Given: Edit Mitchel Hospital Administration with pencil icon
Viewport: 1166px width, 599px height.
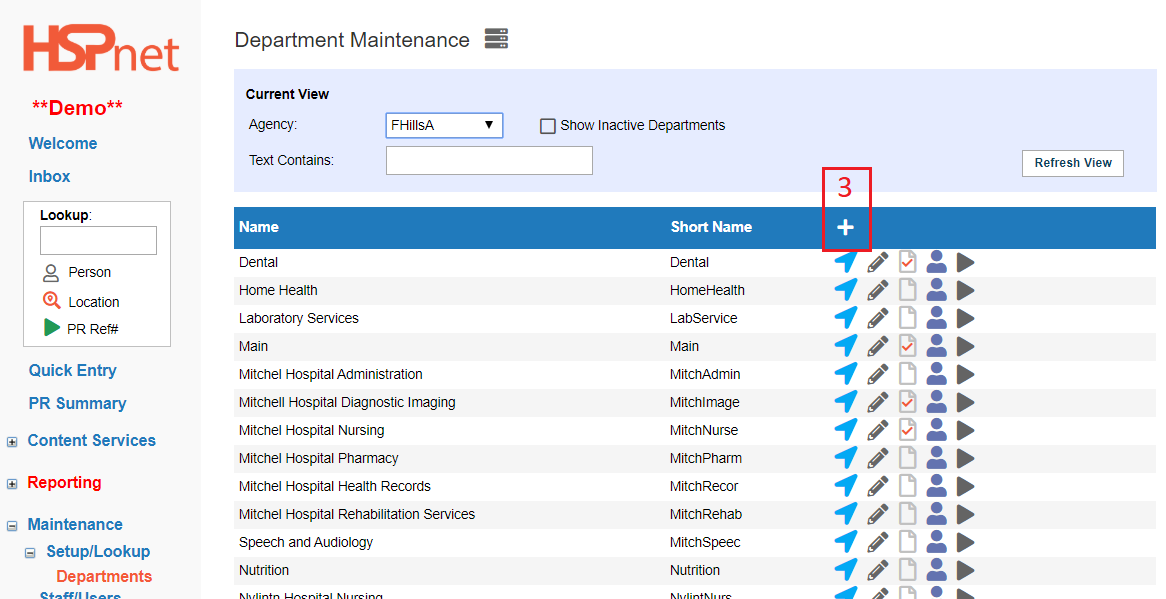Looking at the screenshot, I should point(877,375).
